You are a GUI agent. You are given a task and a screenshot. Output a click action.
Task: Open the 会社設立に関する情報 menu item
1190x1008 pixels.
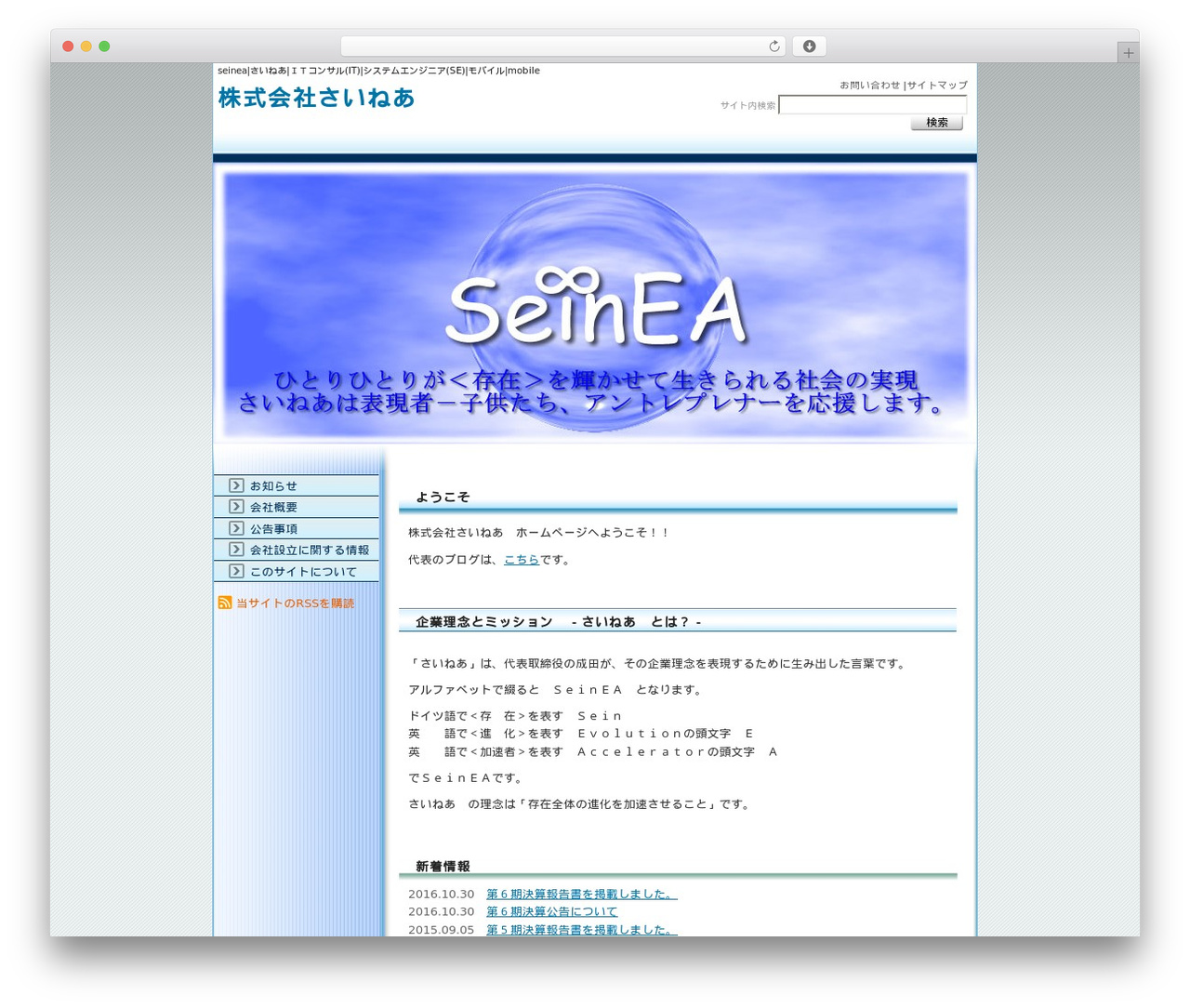[x=297, y=550]
